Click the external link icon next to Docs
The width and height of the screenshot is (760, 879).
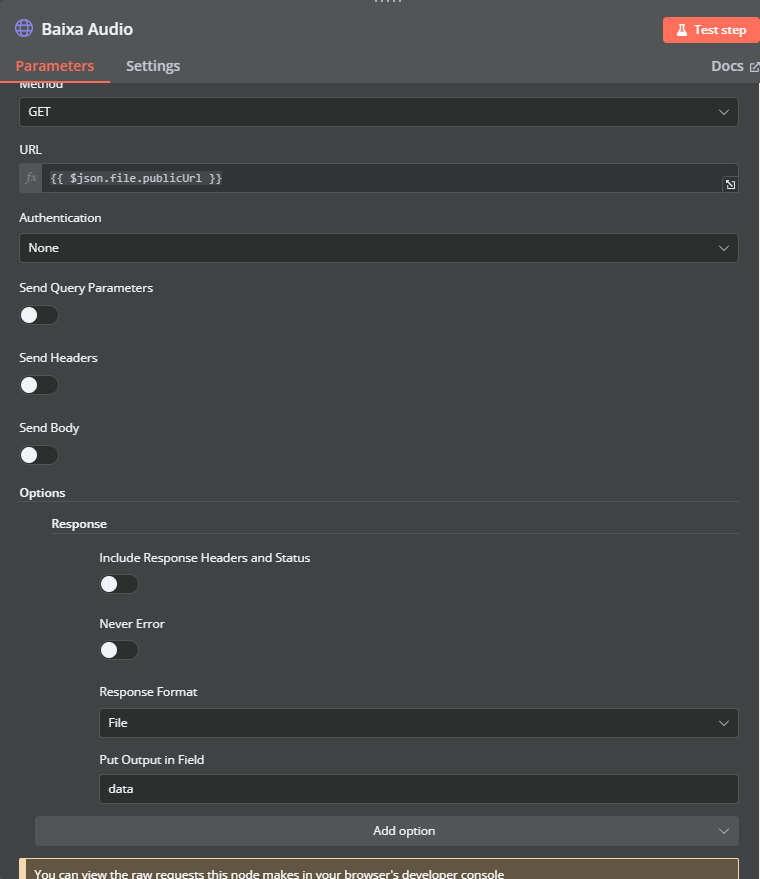pos(754,67)
